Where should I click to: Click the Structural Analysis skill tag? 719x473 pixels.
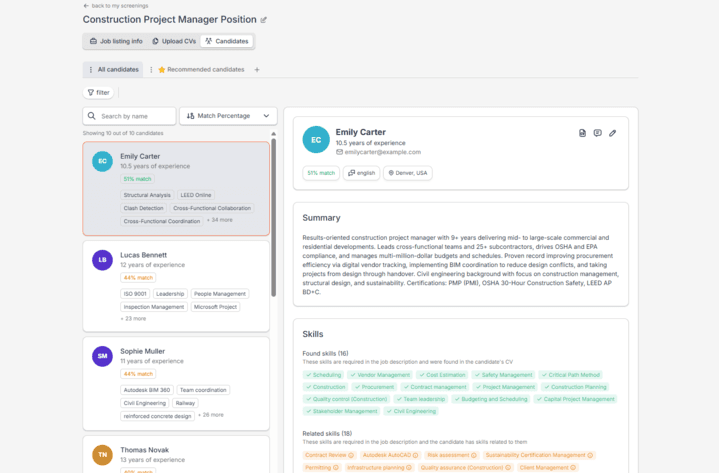(147, 195)
